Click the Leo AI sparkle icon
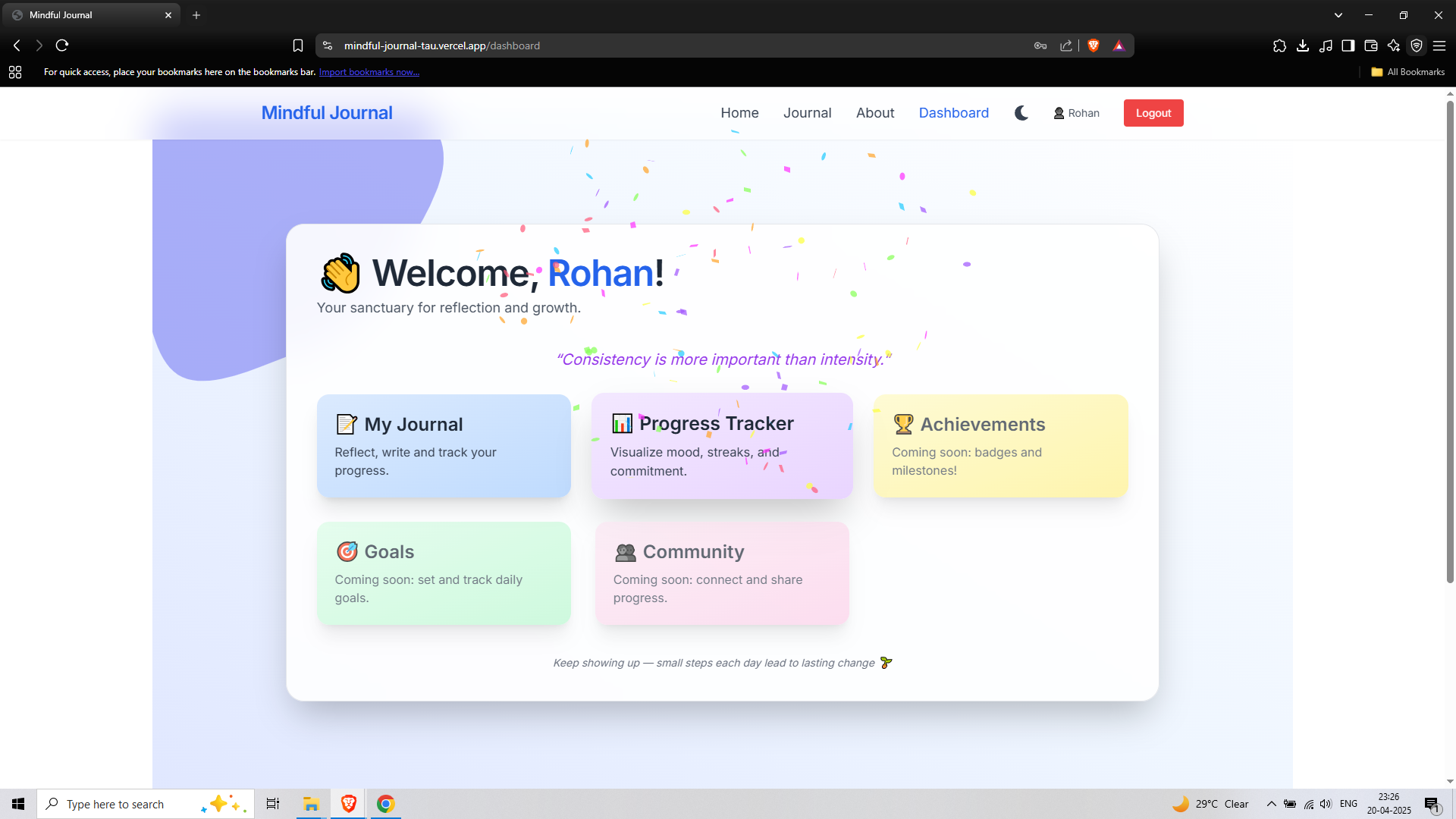This screenshot has height=819, width=1456. [x=1393, y=45]
